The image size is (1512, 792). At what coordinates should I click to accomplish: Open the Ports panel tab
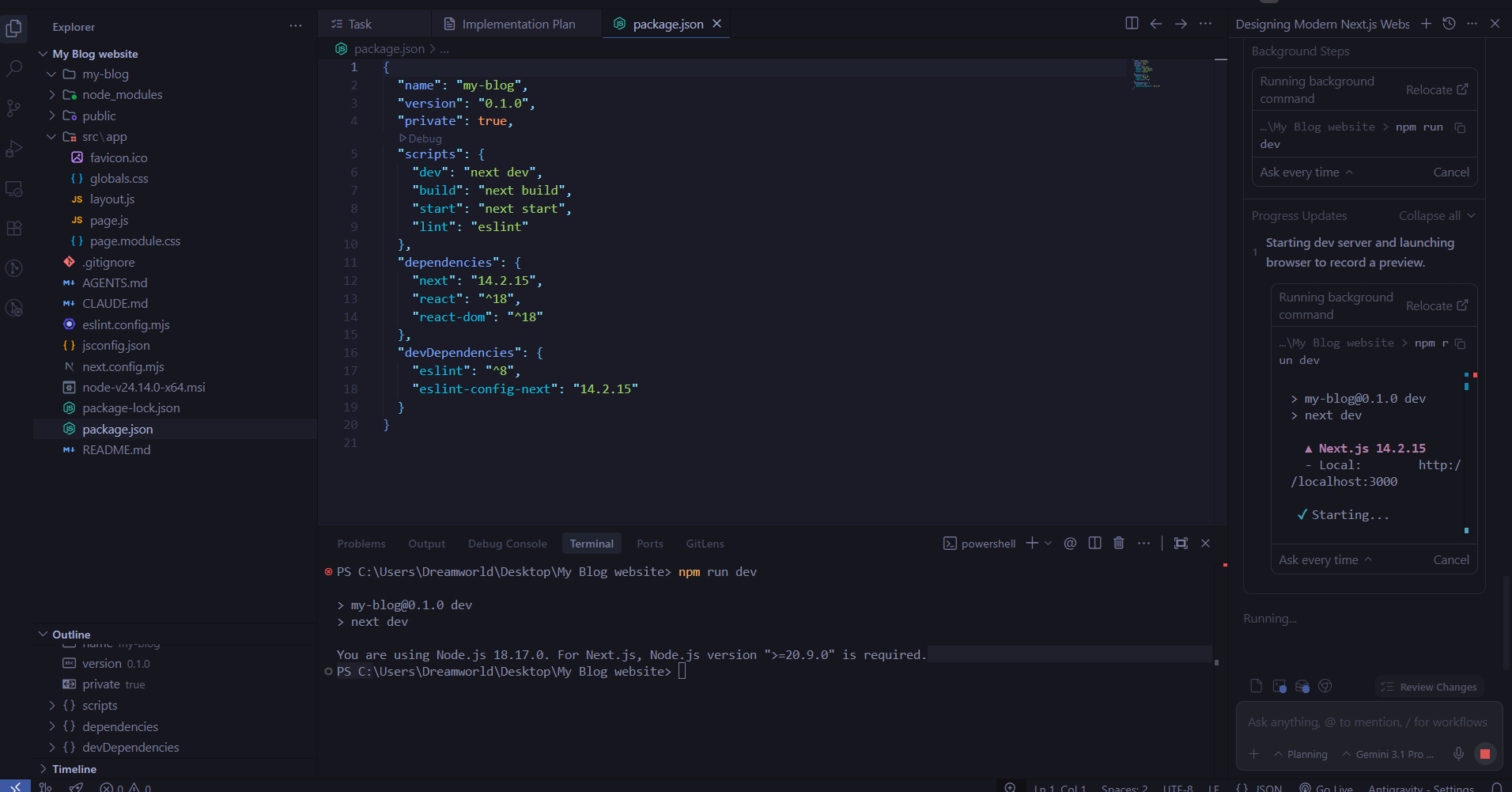click(650, 544)
